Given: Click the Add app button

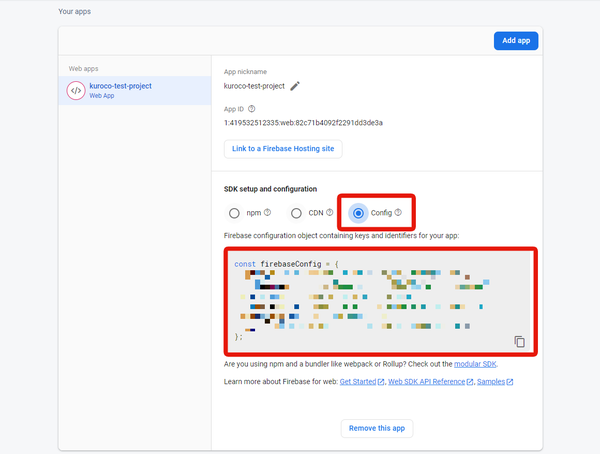Looking at the screenshot, I should point(516,41).
